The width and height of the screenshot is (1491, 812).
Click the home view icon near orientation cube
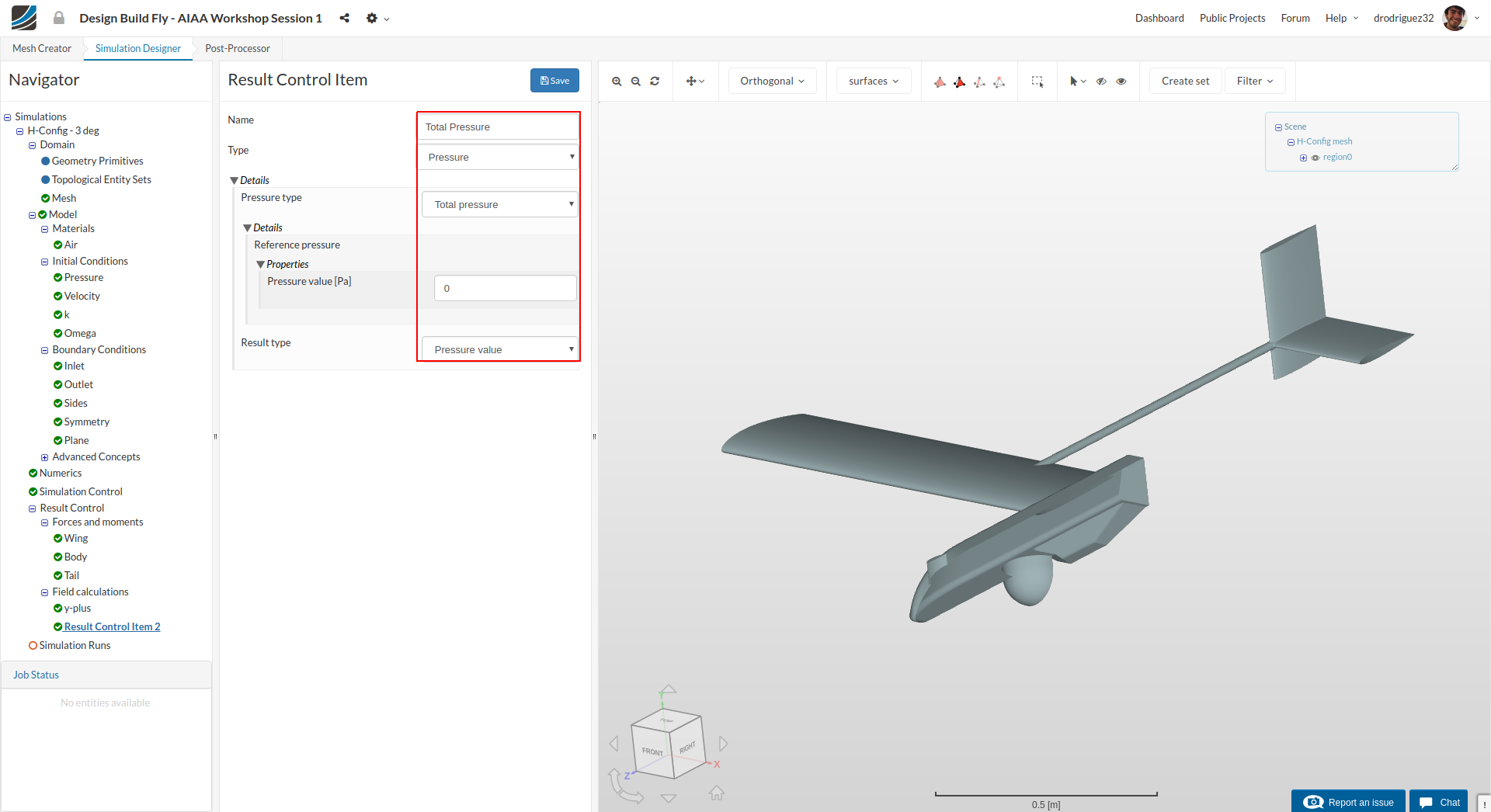[x=717, y=793]
